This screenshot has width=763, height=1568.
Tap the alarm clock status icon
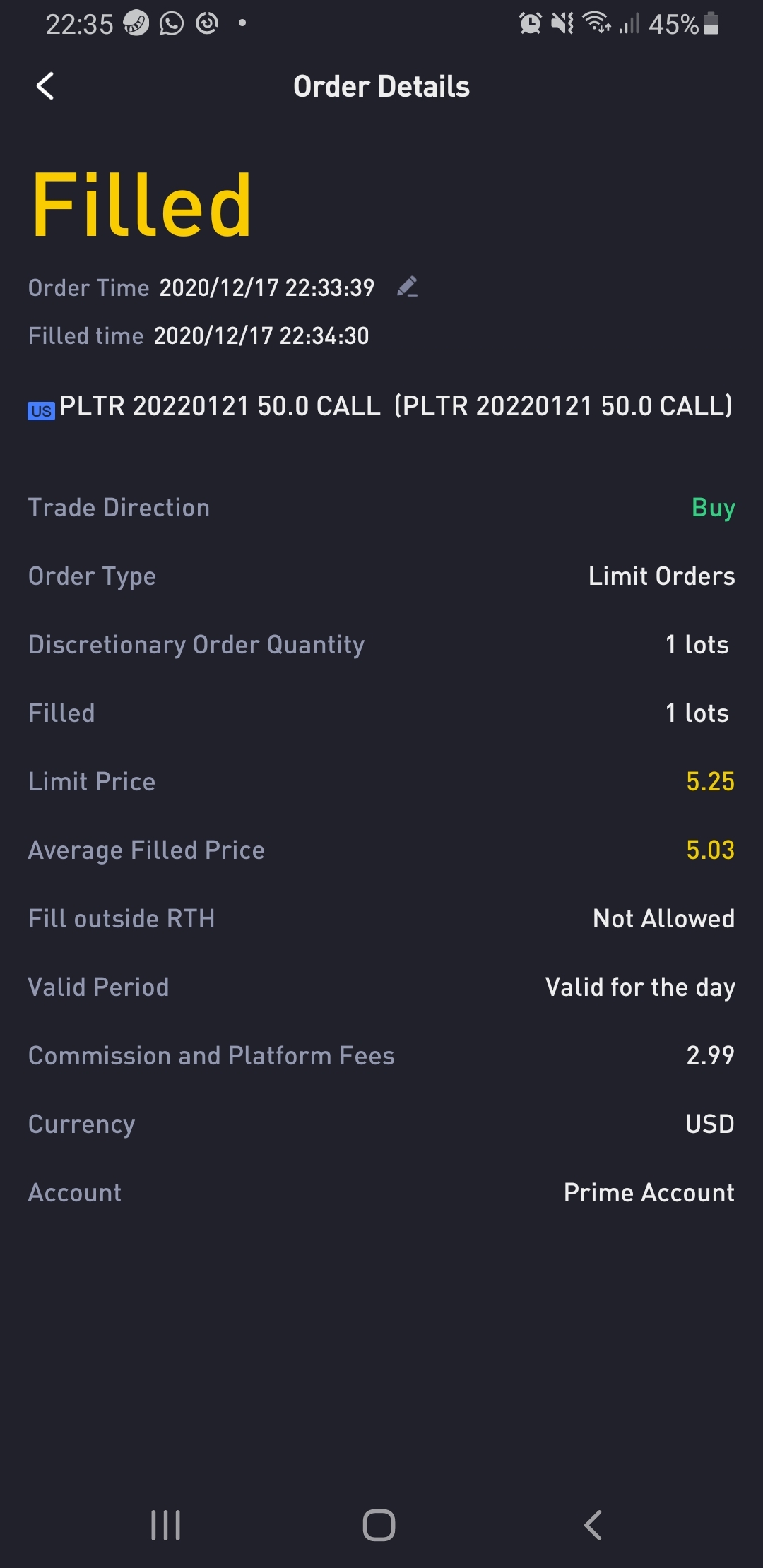coord(530,23)
